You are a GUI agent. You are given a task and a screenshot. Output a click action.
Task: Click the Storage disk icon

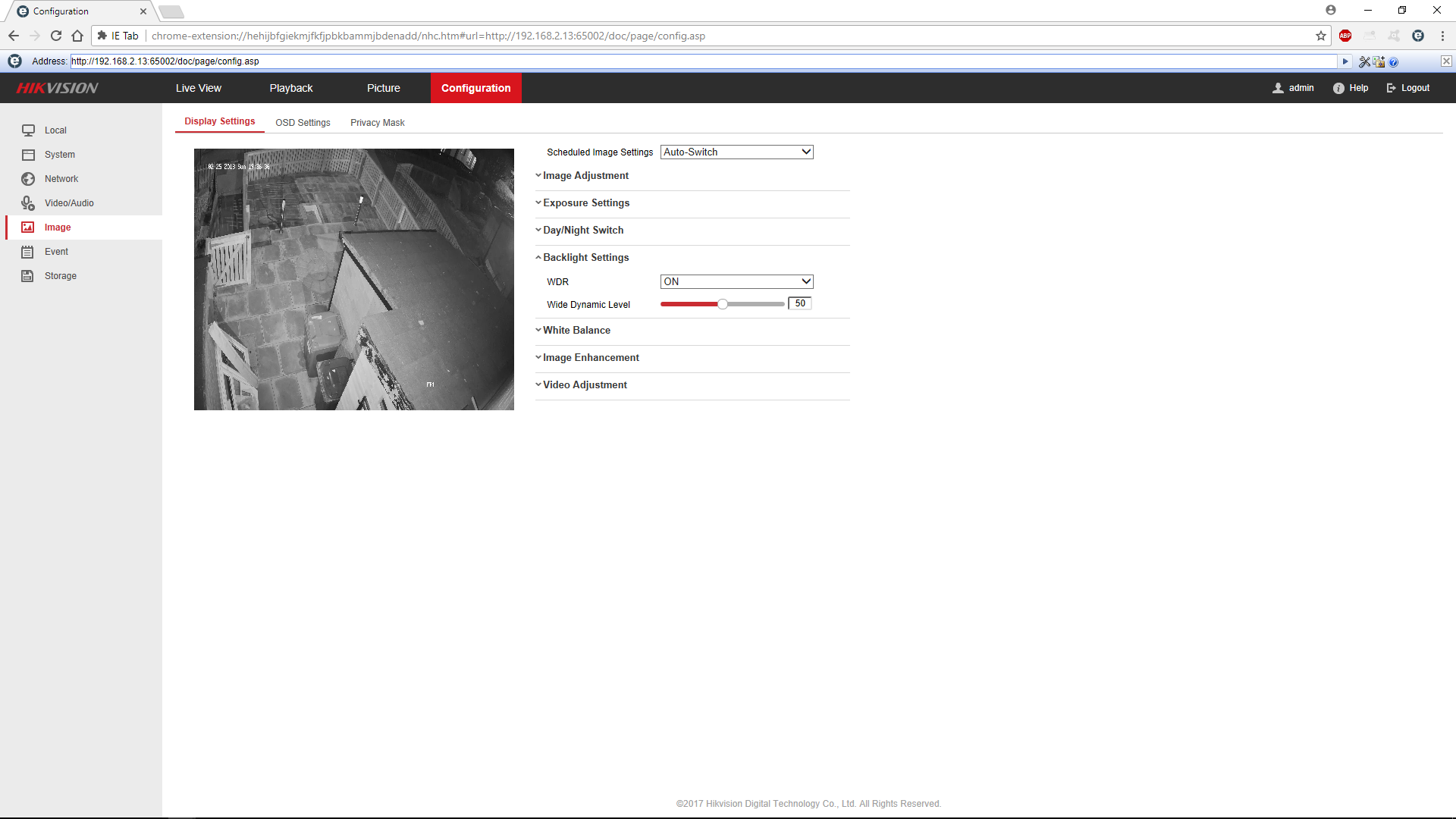(28, 276)
